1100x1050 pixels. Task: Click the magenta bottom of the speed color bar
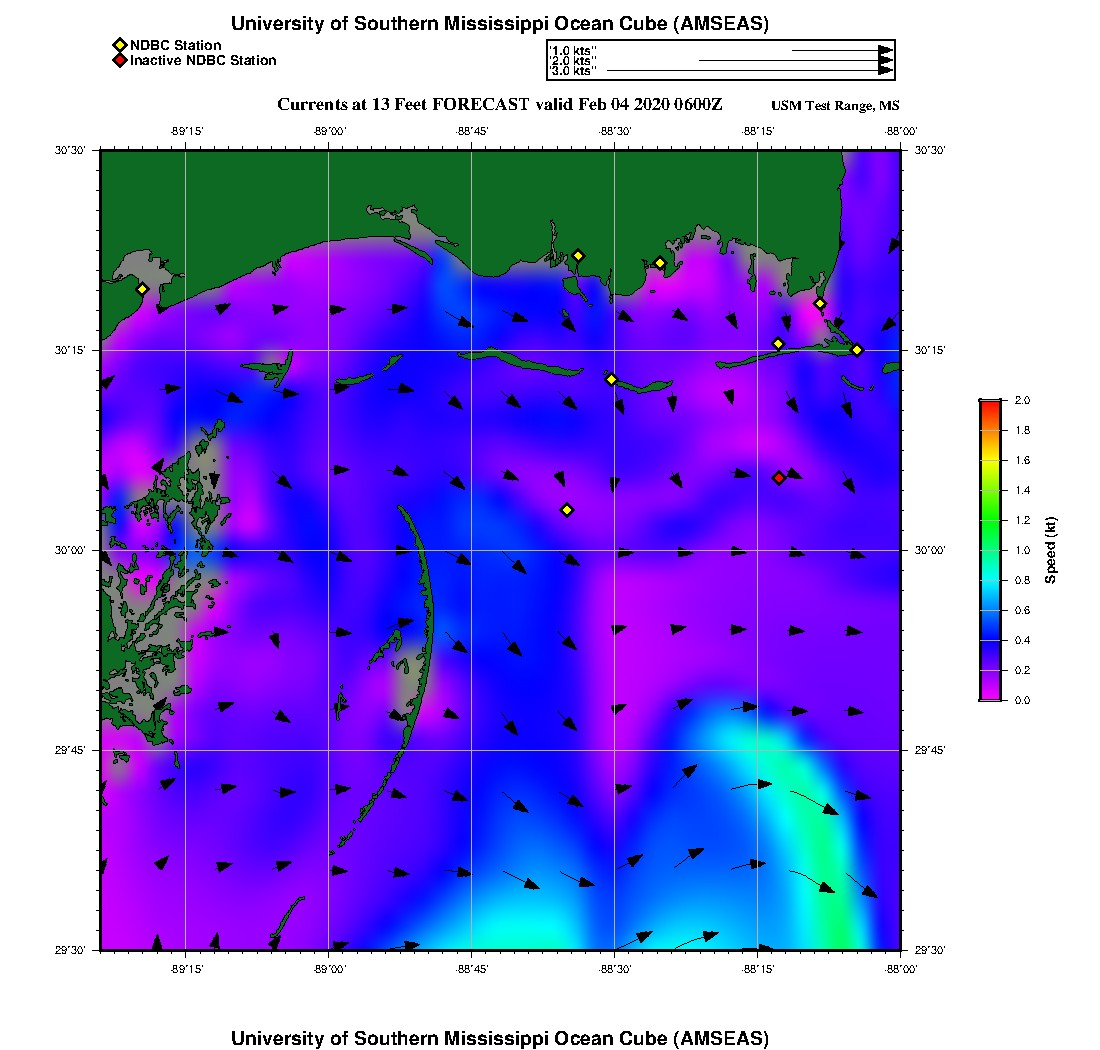[x=989, y=695]
